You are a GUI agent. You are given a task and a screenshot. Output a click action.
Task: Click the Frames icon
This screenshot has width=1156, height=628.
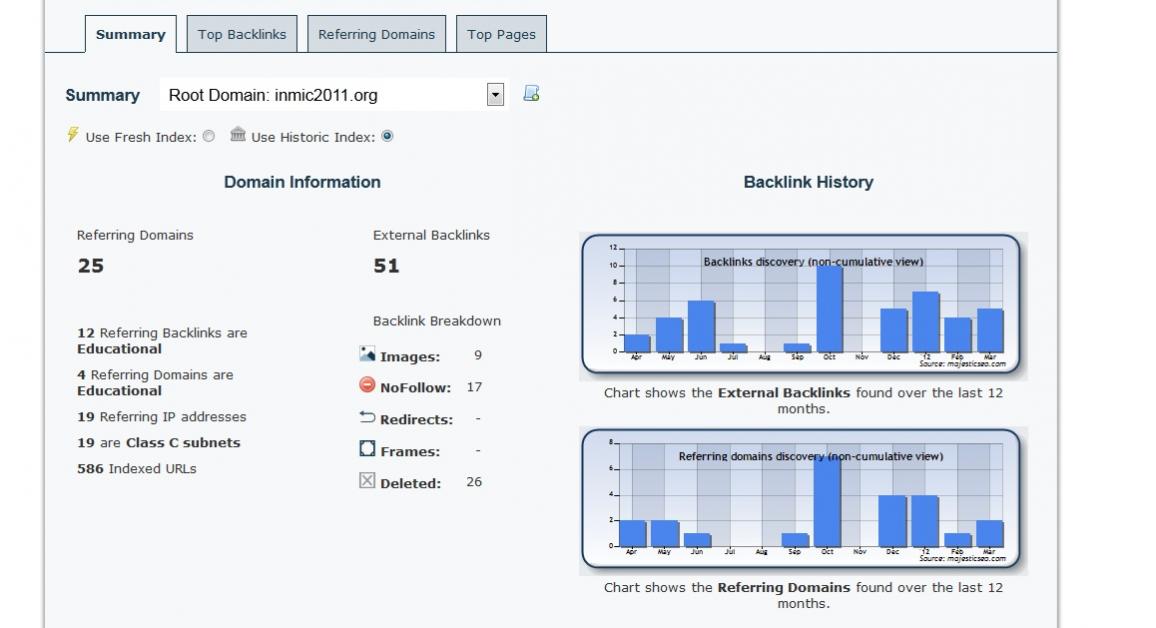(x=367, y=449)
